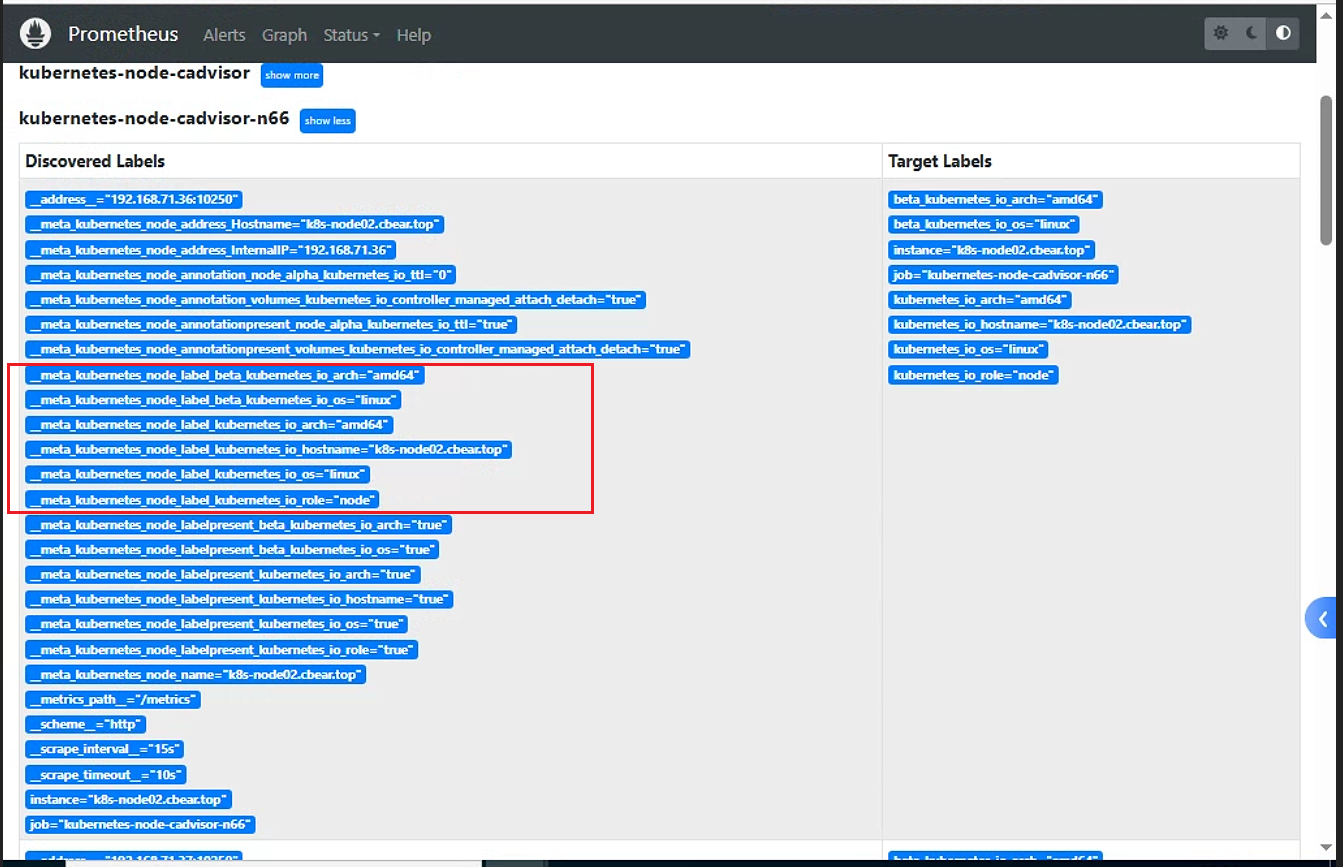Select the __meta_kubernetes_node_name label
The image size is (1343, 867).
pos(195,675)
